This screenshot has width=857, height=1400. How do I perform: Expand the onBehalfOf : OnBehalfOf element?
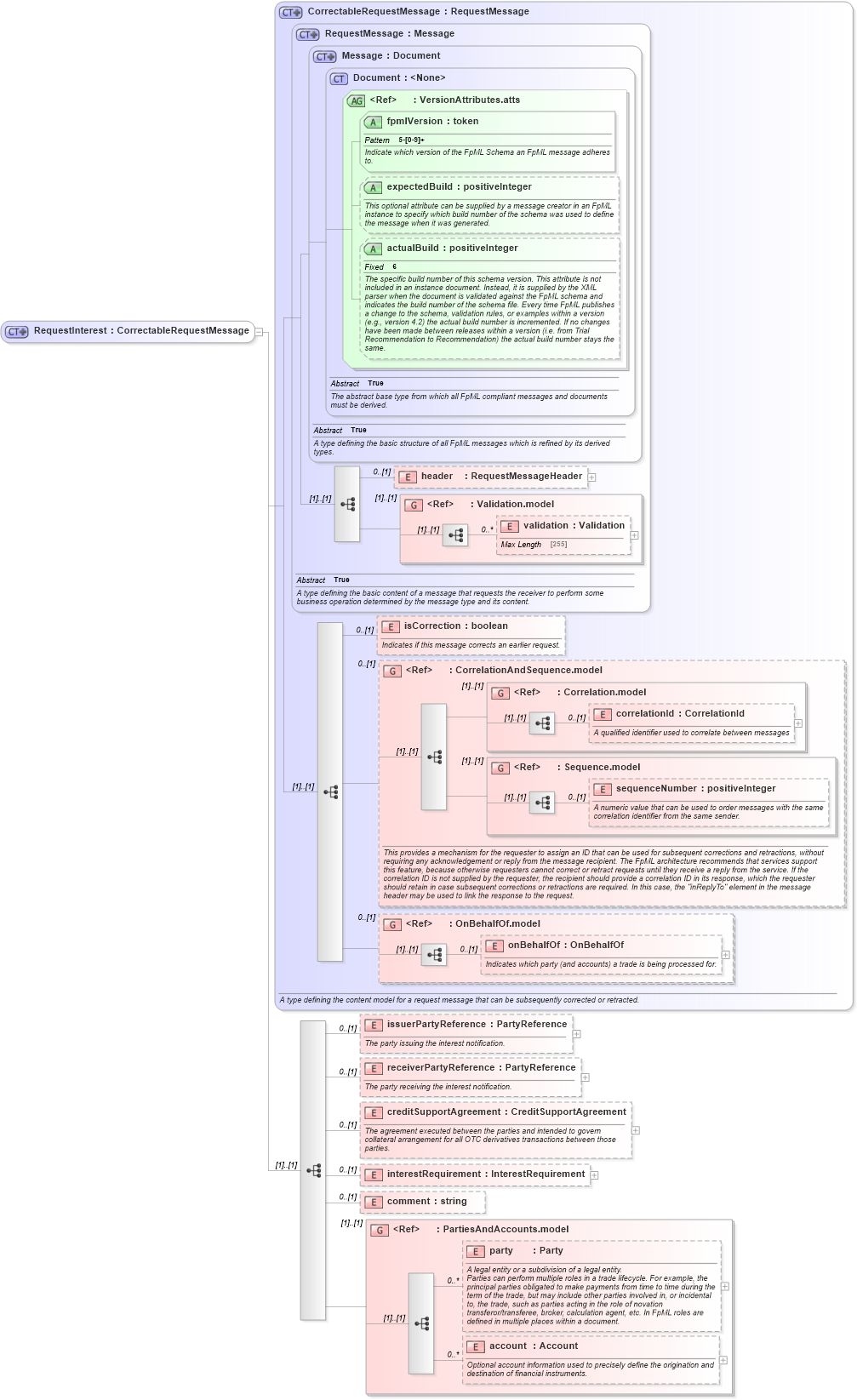click(726, 955)
